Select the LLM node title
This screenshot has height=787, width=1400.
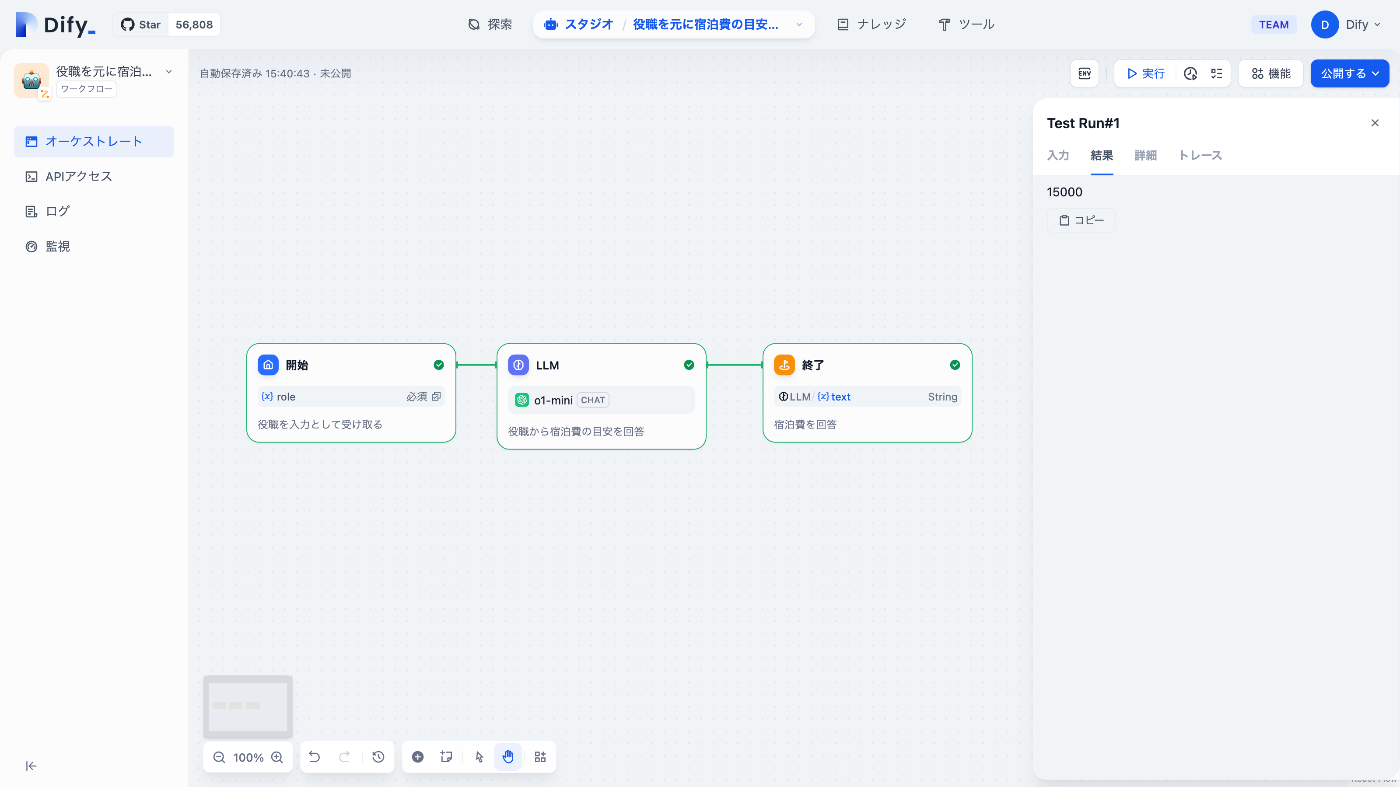point(547,365)
